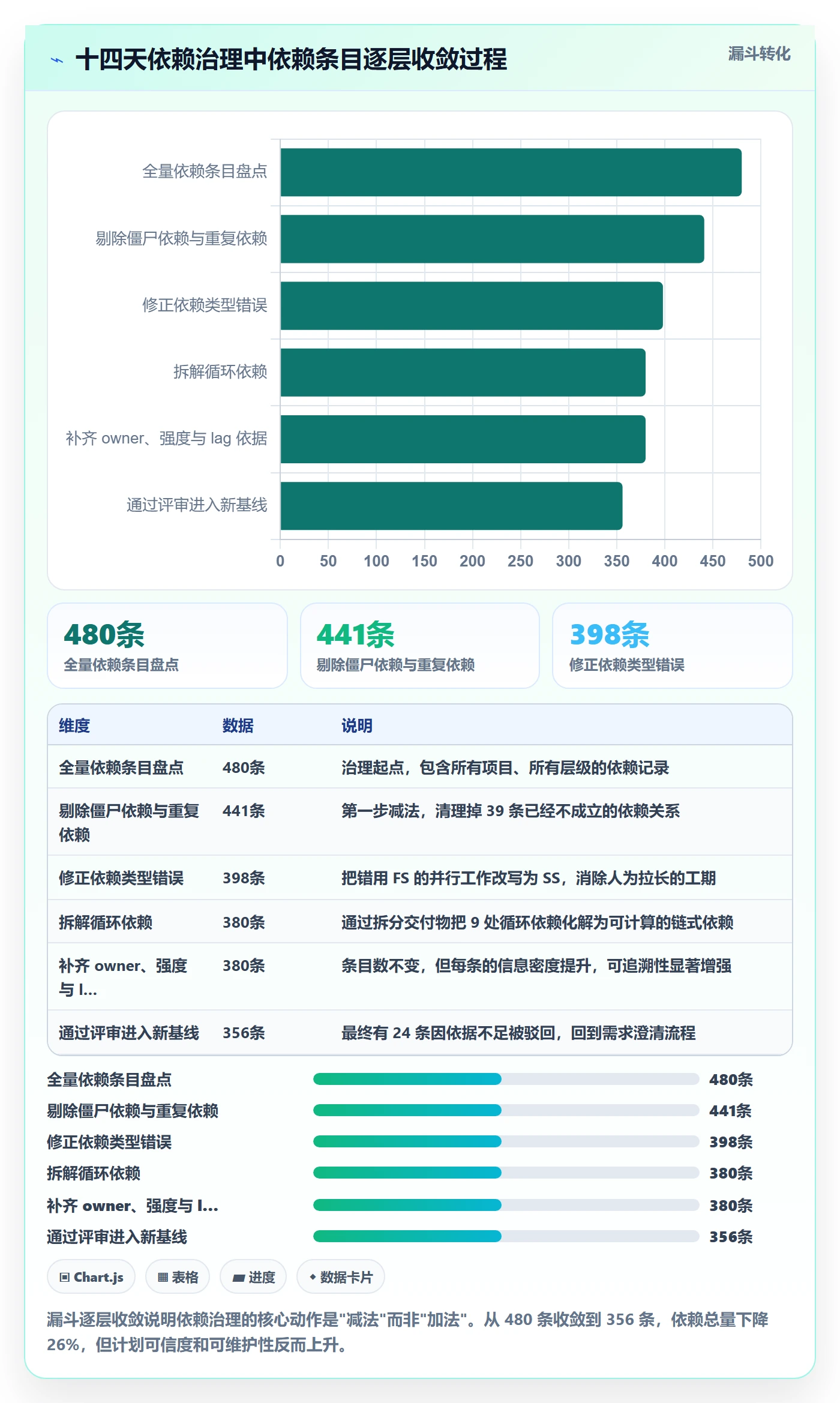The image size is (840, 1403).
Task: Click progress bar for 拆解循环依赖
Action: 506,1173
